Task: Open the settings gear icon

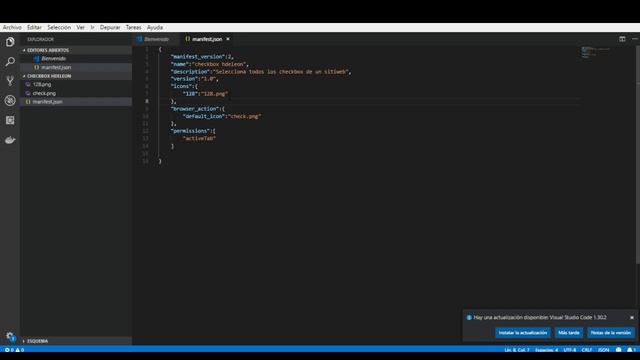Action: pos(10,337)
